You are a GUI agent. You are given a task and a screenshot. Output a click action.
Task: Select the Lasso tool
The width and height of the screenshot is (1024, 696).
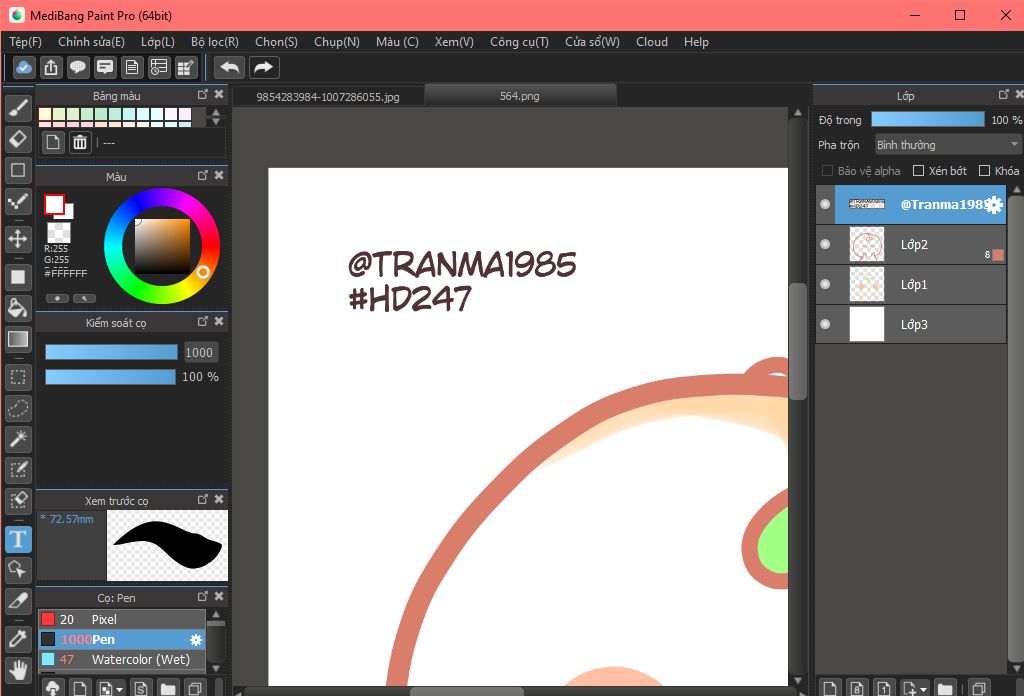click(18, 408)
